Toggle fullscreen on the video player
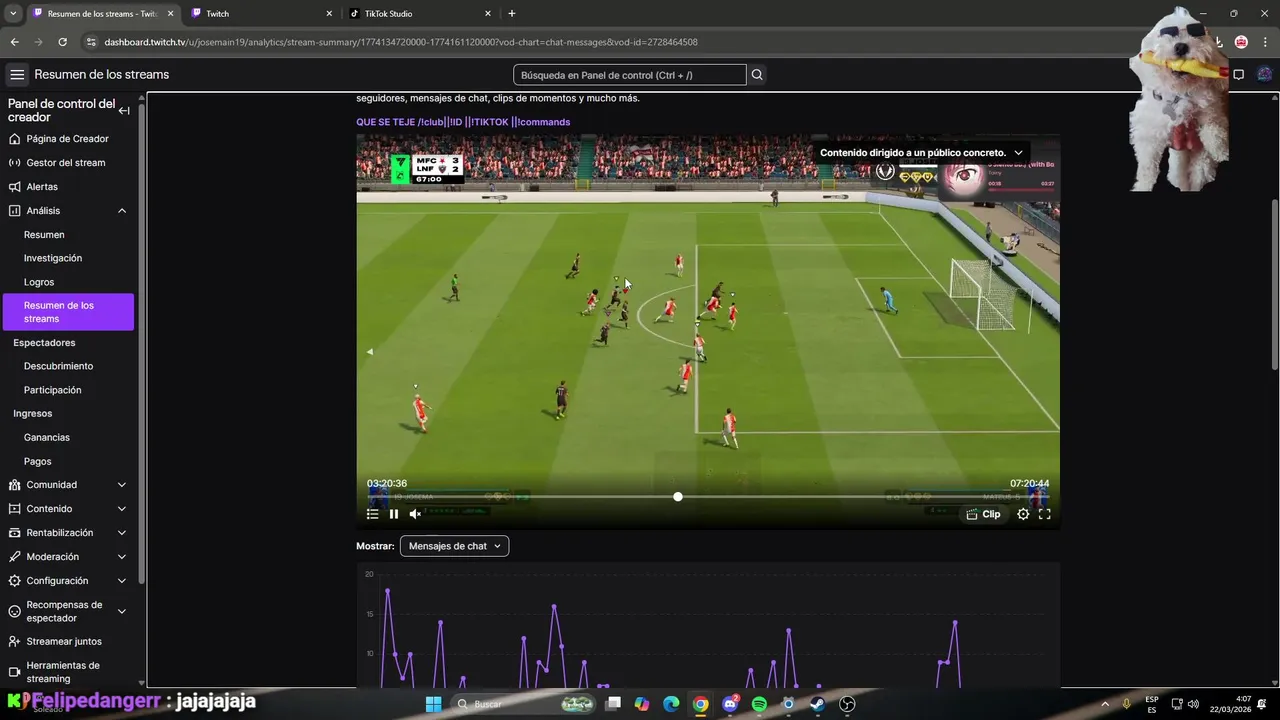This screenshot has width=1280, height=720. click(x=1044, y=514)
